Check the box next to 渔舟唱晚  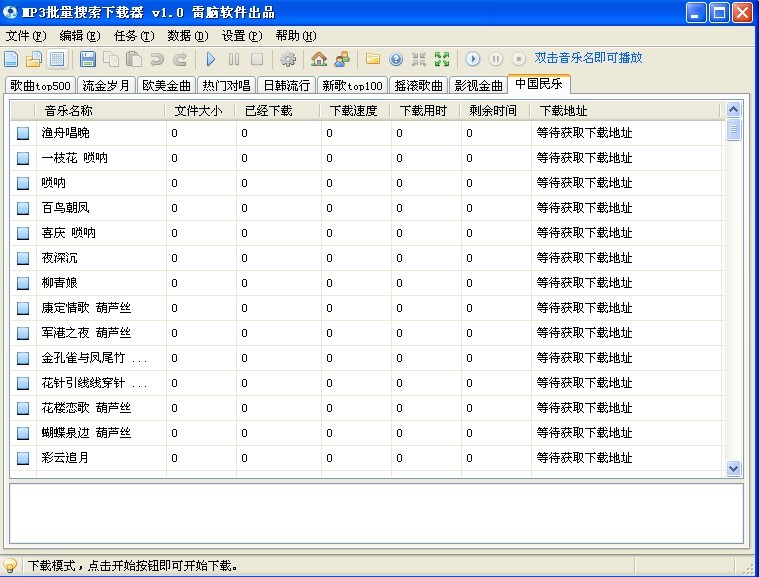(x=23, y=133)
